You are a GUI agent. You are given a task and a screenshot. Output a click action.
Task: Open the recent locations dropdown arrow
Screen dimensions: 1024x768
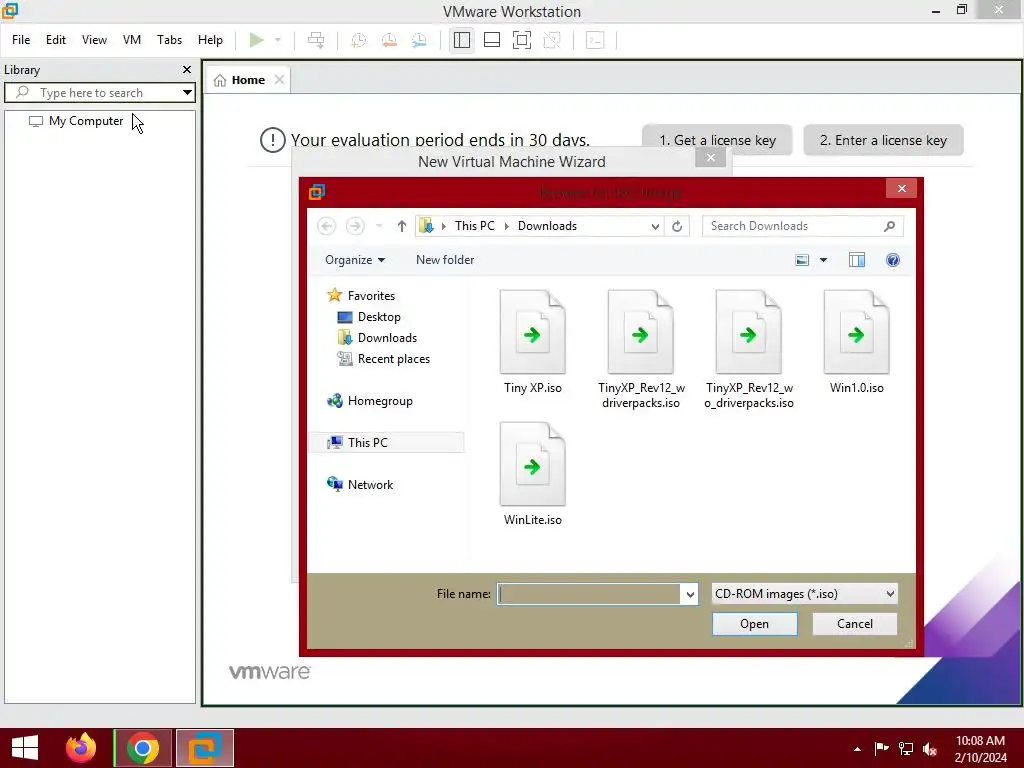pyautogui.click(x=379, y=226)
